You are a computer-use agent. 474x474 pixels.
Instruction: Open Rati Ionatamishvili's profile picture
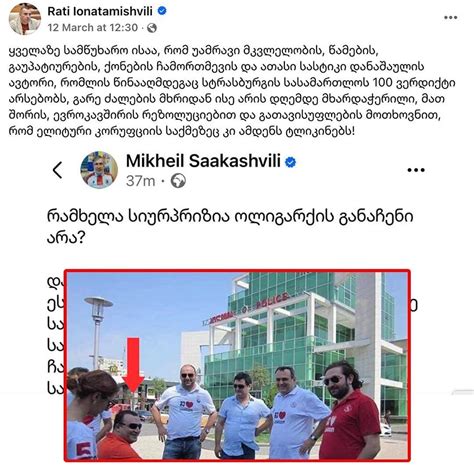coord(25,19)
